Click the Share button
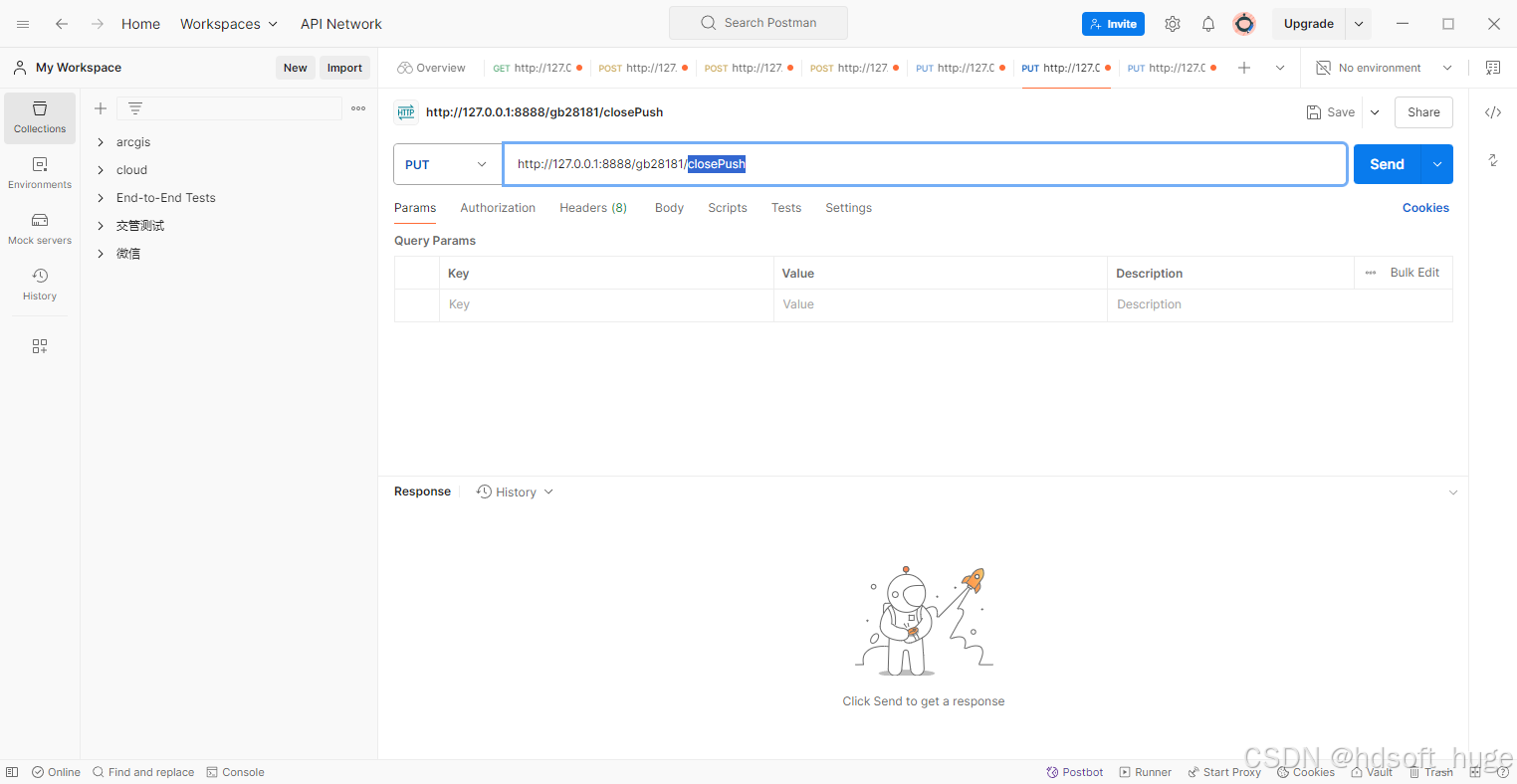1517x784 pixels. [x=1423, y=112]
